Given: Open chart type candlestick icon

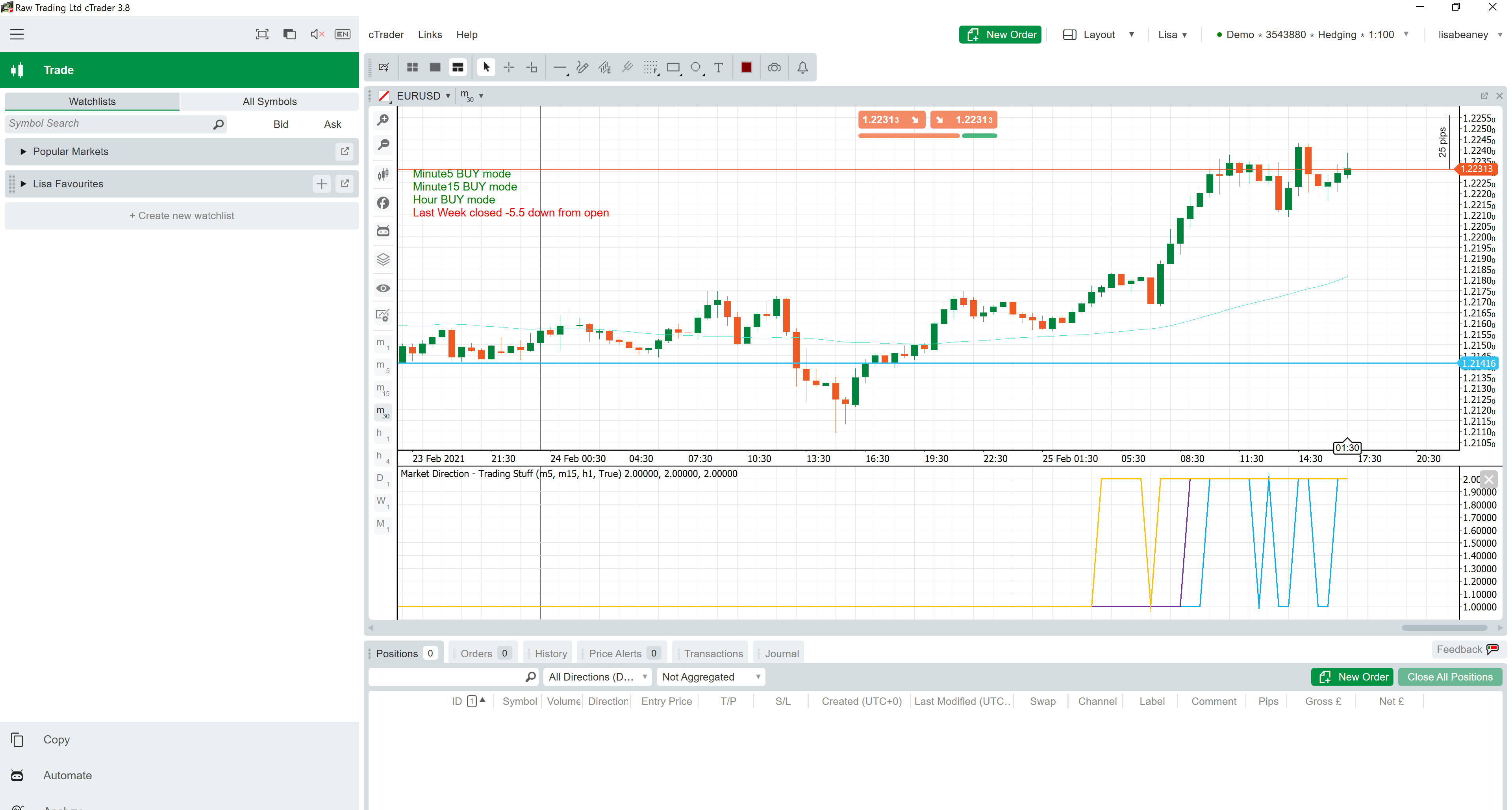Looking at the screenshot, I should (383, 174).
